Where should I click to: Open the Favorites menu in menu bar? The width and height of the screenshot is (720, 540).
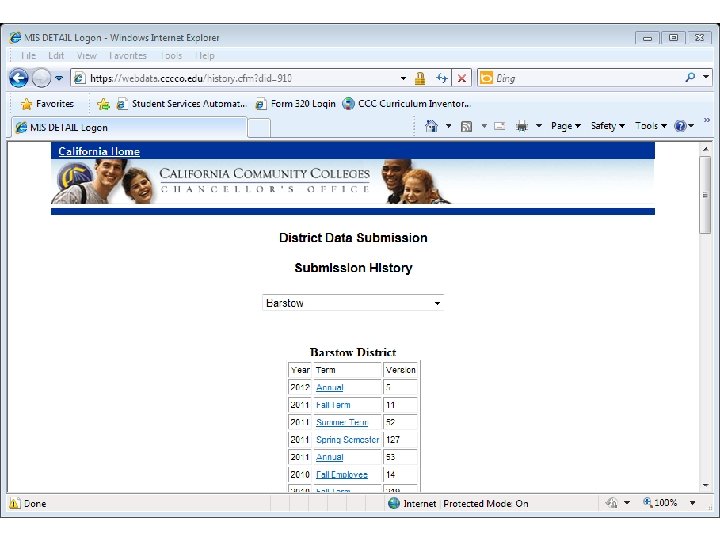128,56
